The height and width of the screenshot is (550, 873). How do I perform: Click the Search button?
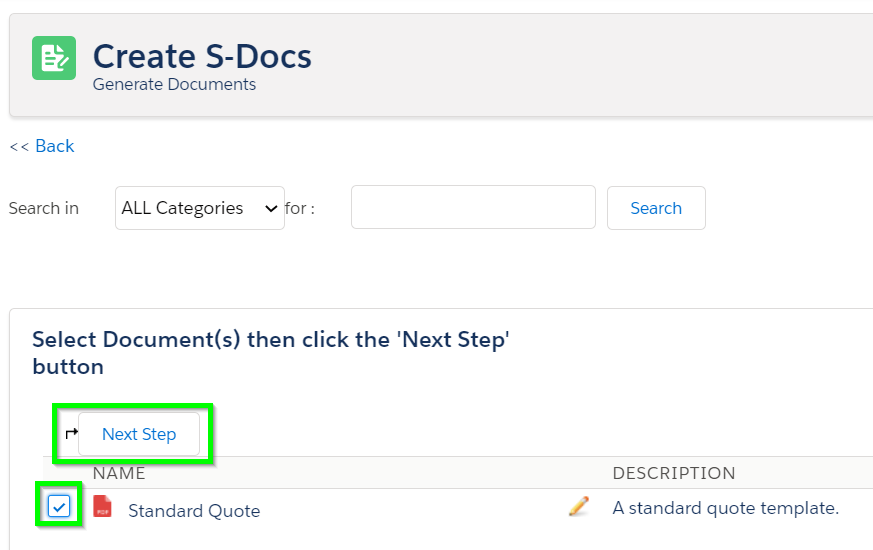[x=656, y=208]
